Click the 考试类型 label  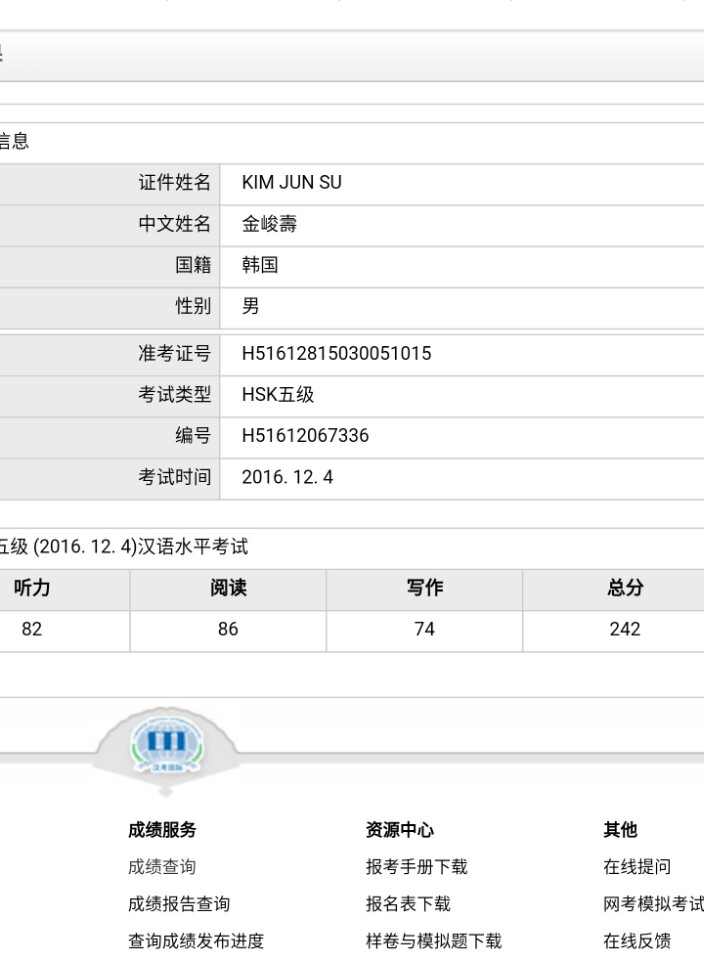(x=174, y=394)
